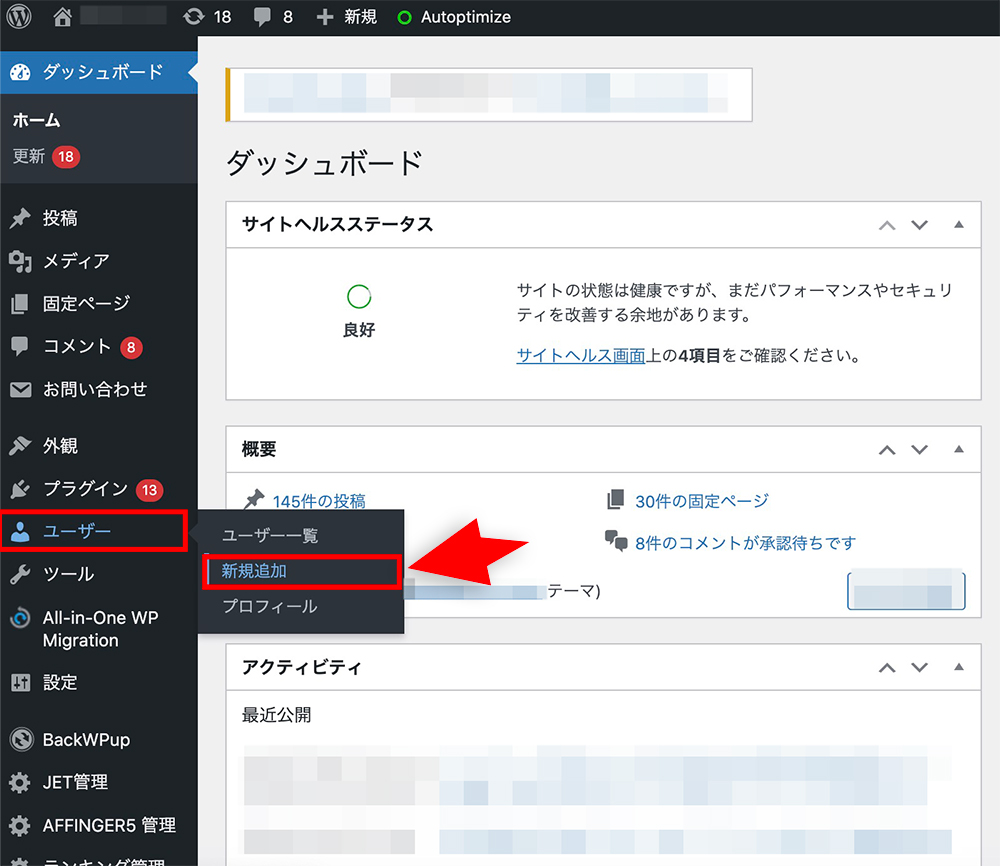The width and height of the screenshot is (1000, 866).
Task: Open 8件のコメントが承認待ちです link
Action: (745, 543)
